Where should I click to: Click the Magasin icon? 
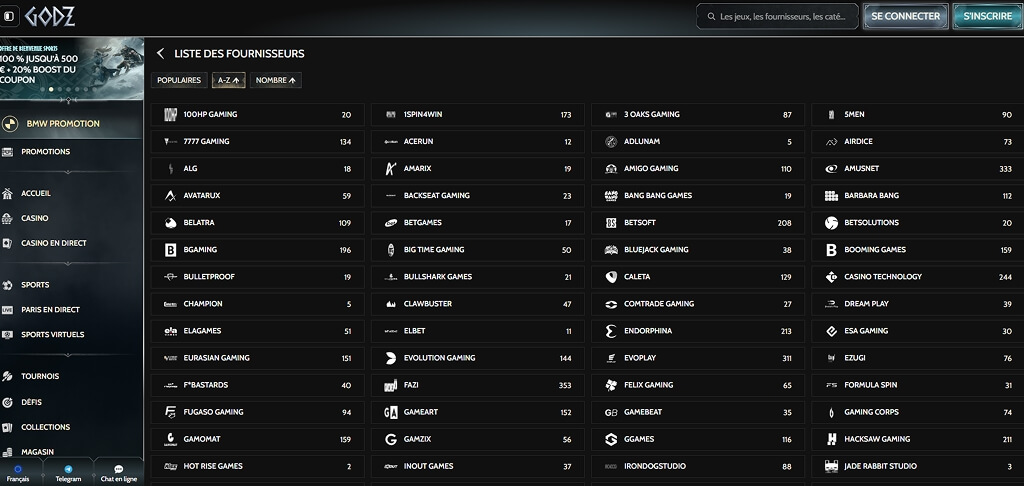tap(7, 452)
